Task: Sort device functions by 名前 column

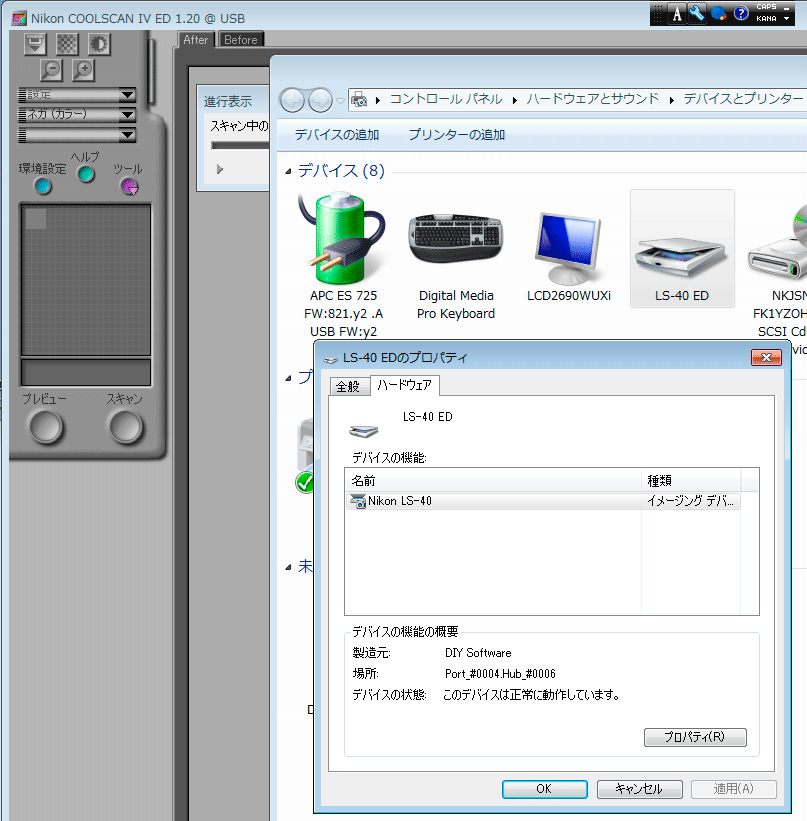Action: 493,481
